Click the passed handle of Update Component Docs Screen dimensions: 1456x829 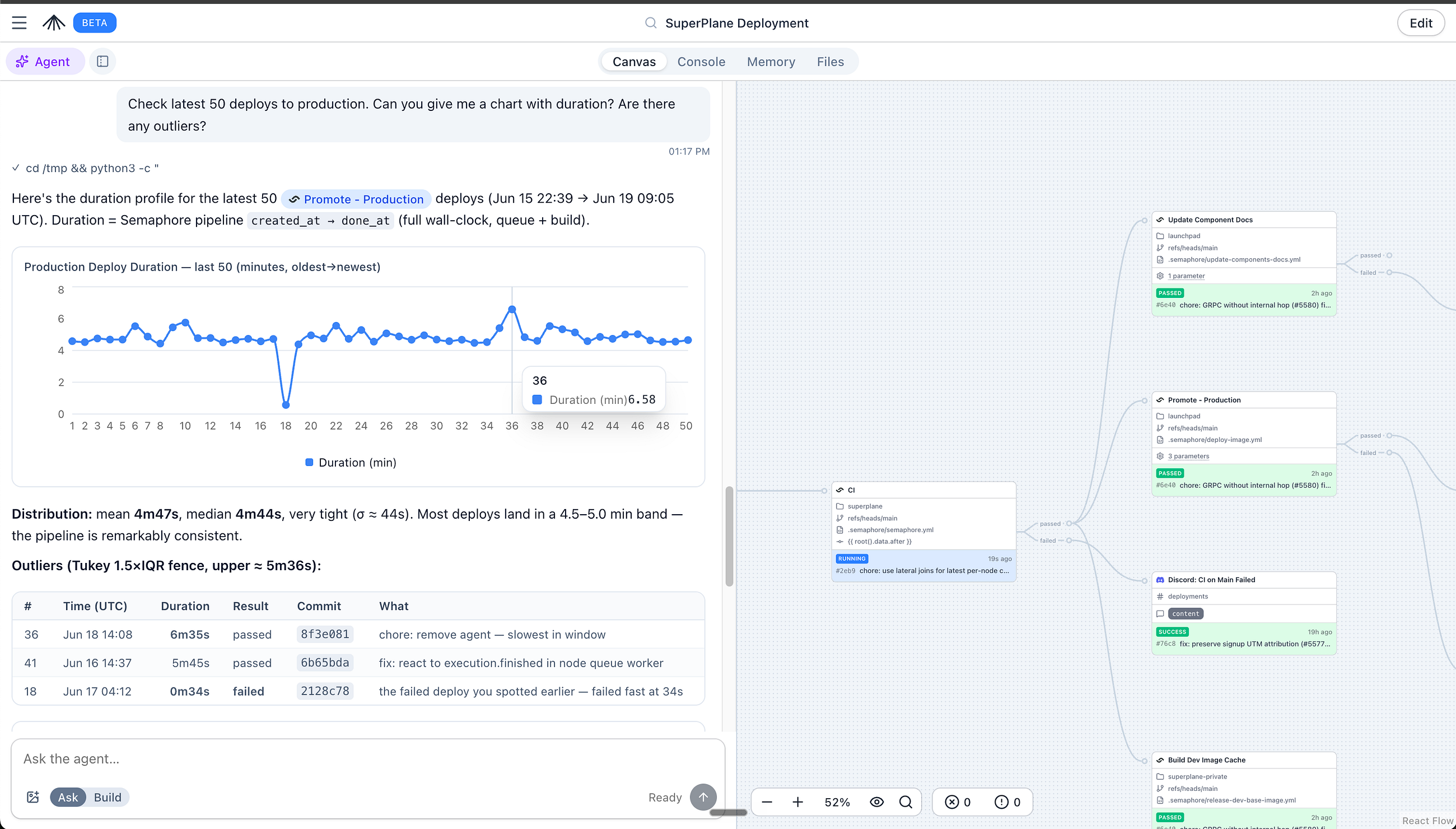(x=1389, y=255)
